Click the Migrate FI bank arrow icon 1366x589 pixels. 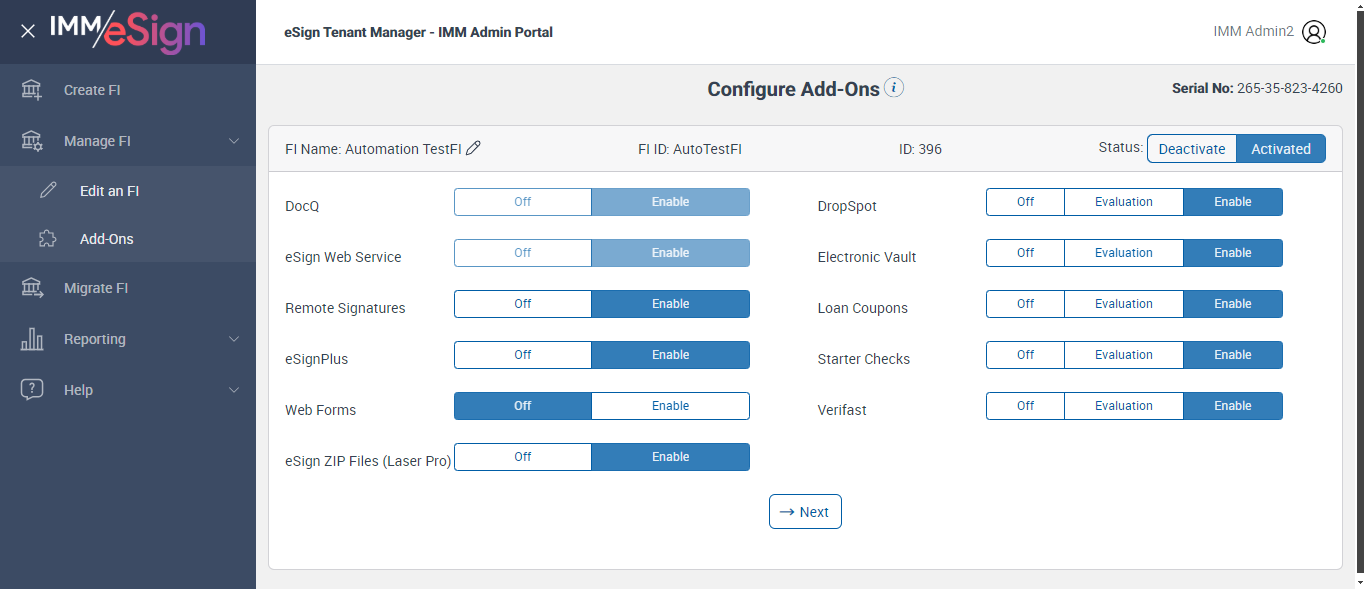click(x=32, y=288)
